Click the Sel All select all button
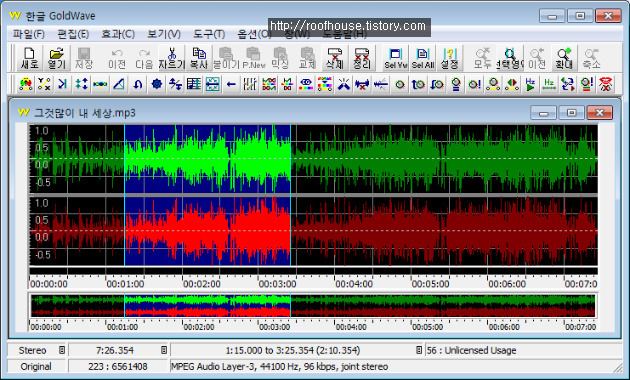The image size is (630, 380). (423, 58)
